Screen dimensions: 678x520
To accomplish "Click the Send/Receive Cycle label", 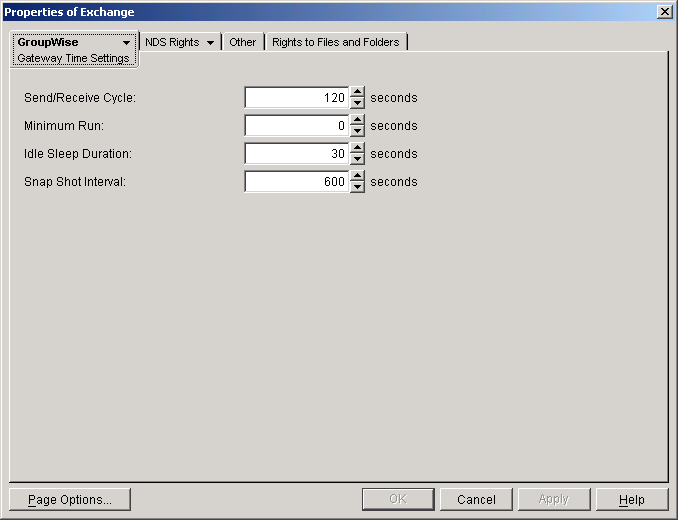I will coord(80,98).
